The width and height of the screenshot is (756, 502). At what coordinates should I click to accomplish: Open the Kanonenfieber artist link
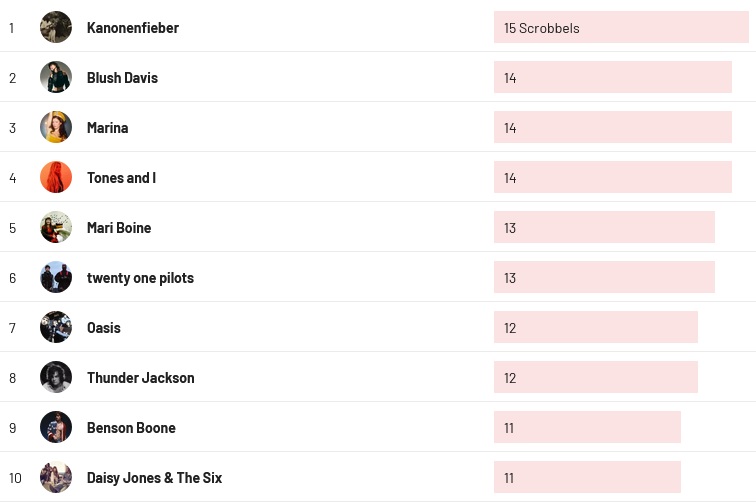tap(133, 28)
